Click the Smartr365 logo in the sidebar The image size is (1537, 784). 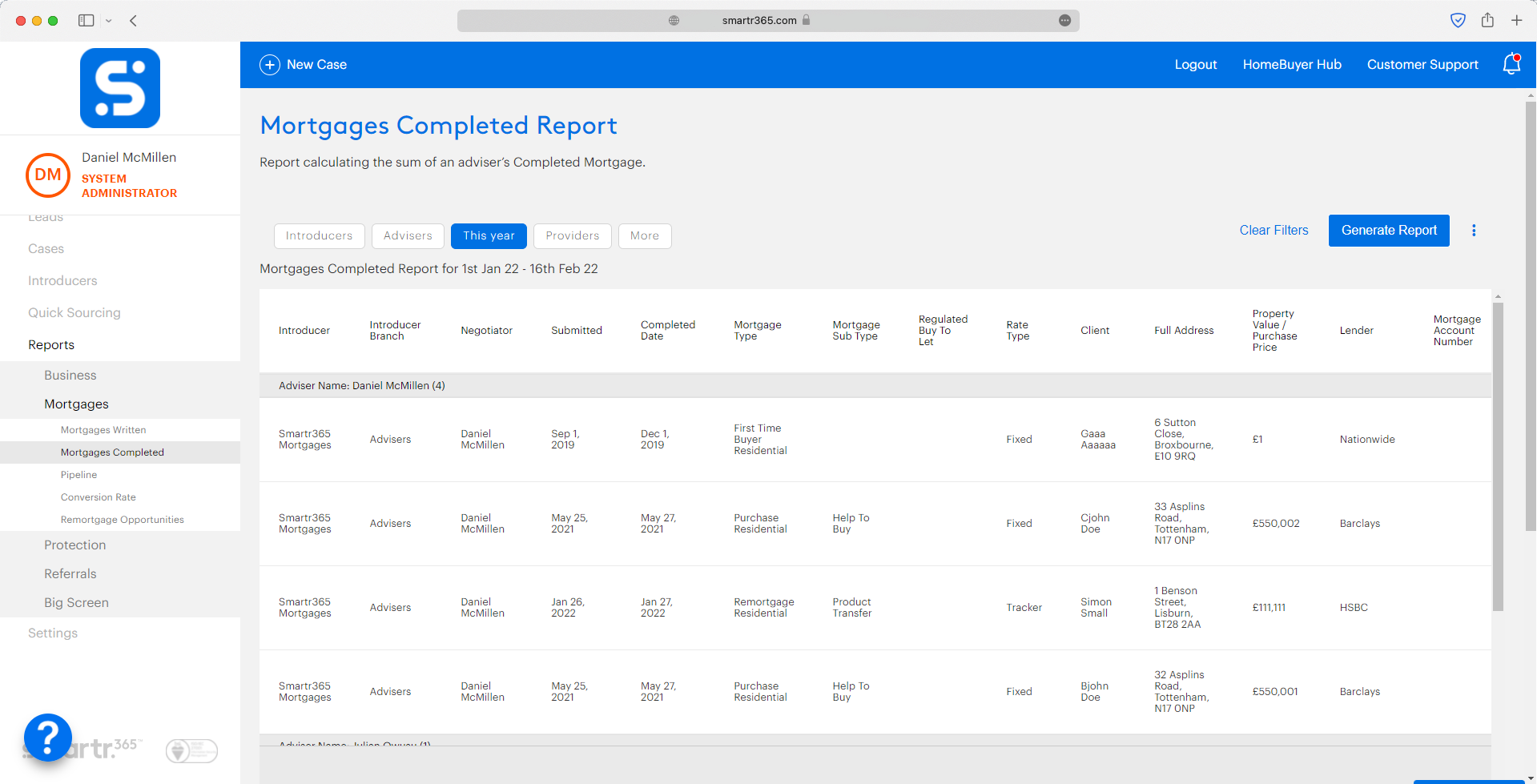(120, 88)
